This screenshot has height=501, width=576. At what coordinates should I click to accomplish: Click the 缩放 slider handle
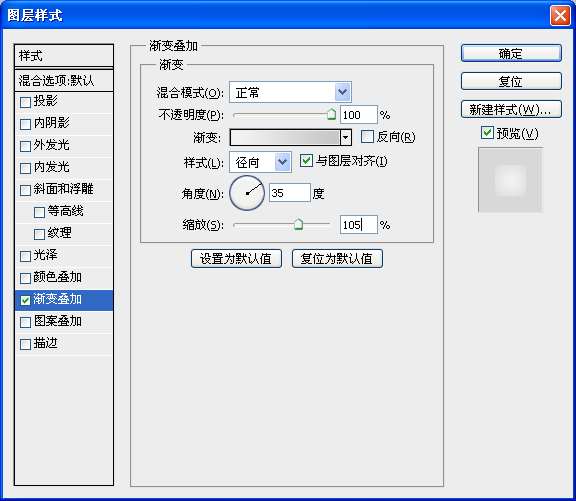tap(298, 224)
